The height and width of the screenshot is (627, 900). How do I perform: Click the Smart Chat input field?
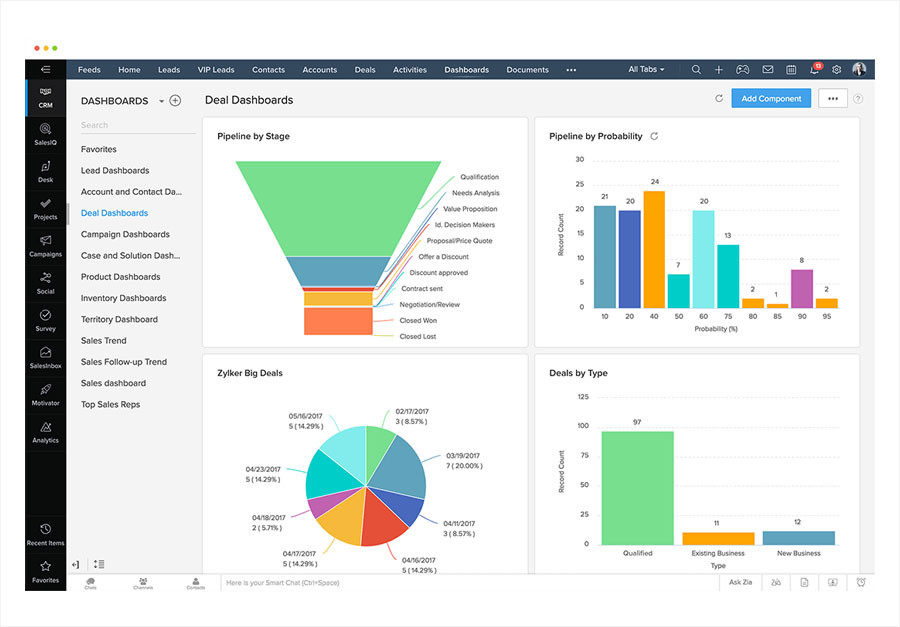pyautogui.click(x=470, y=583)
